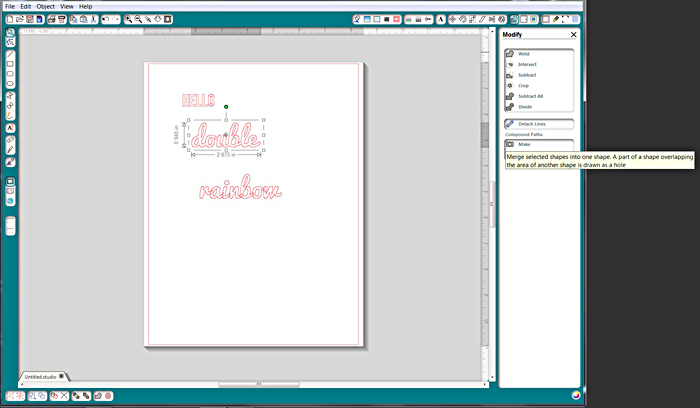Open the Rotate panel icon
Viewport: 700px width, 408px height.
tap(463, 19)
